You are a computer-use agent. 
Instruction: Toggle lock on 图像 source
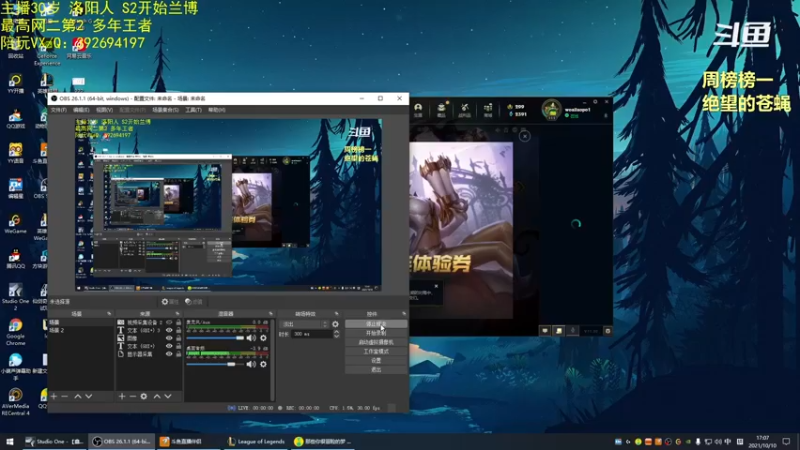(179, 338)
